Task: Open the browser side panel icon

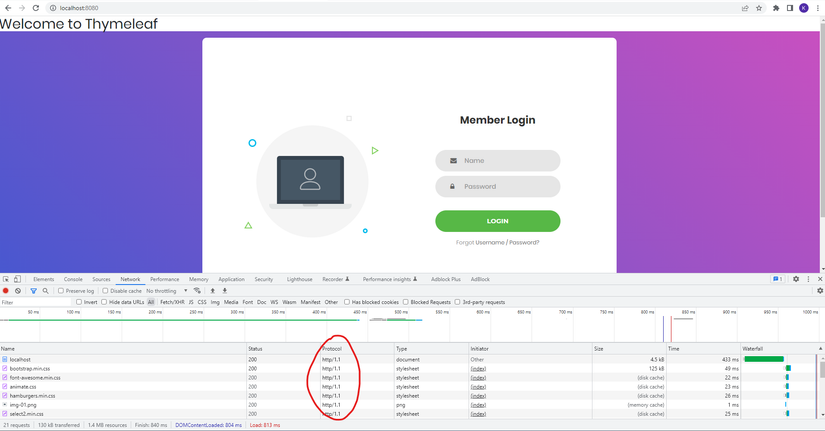Action: 790,8
